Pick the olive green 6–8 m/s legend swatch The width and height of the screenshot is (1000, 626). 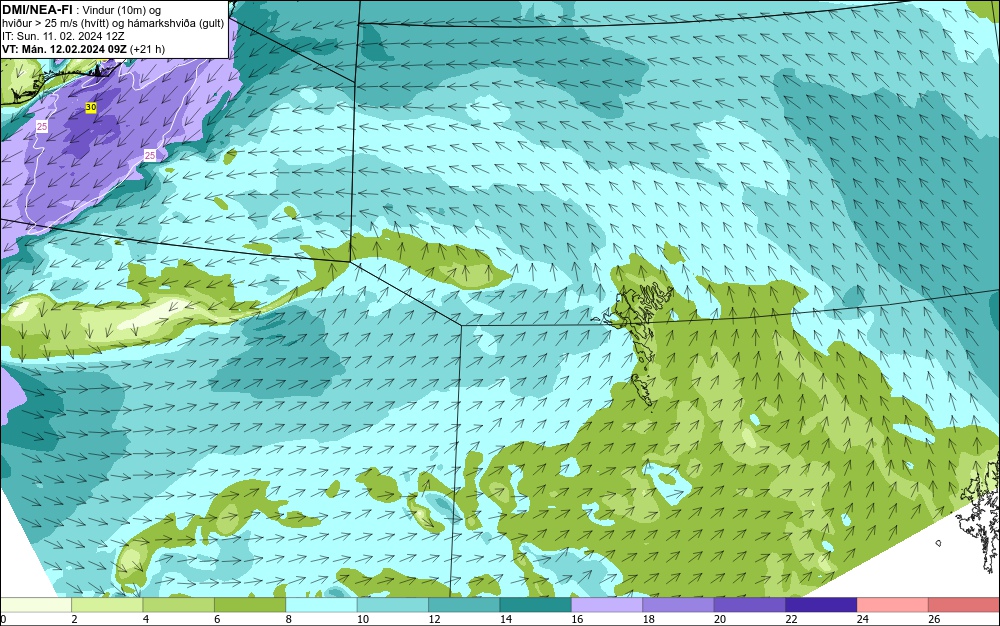click(x=250, y=605)
